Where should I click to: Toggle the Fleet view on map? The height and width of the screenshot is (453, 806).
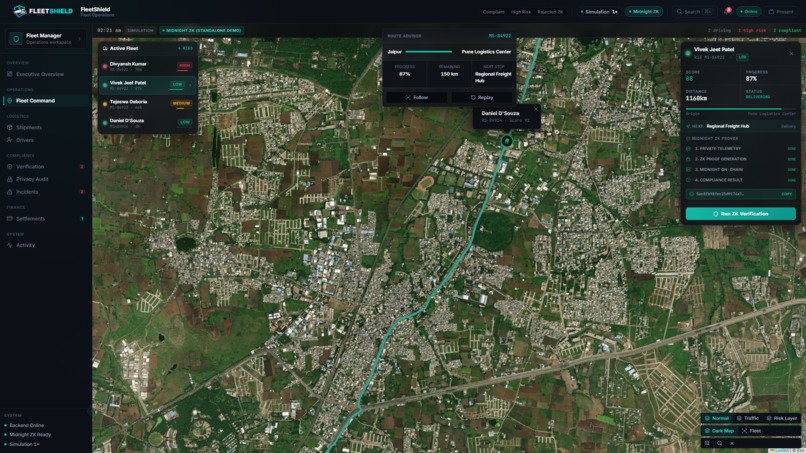click(x=752, y=431)
